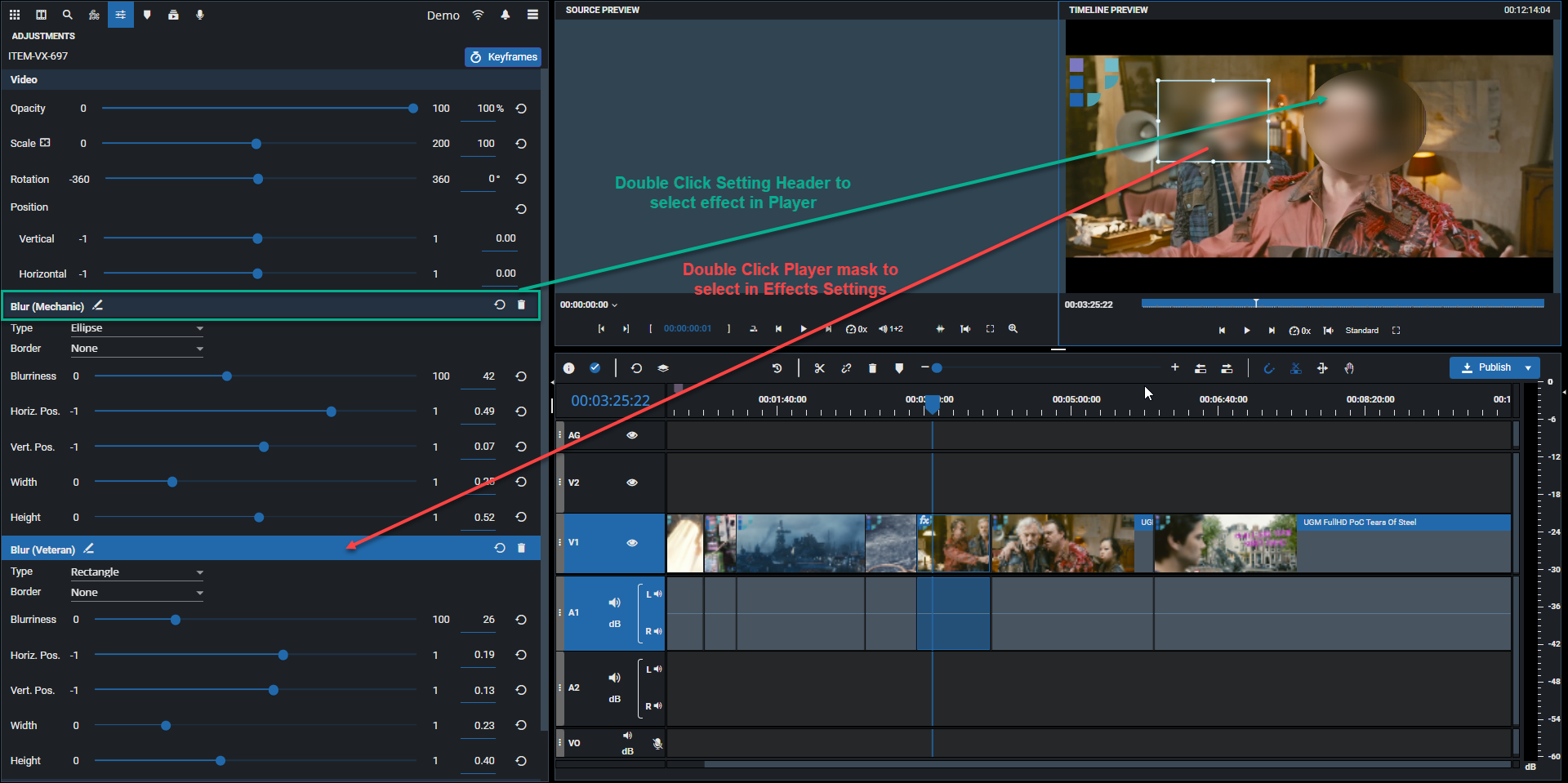Screen dimensions: 1568x783
Task: Reset the Opacity value
Action: [521, 109]
